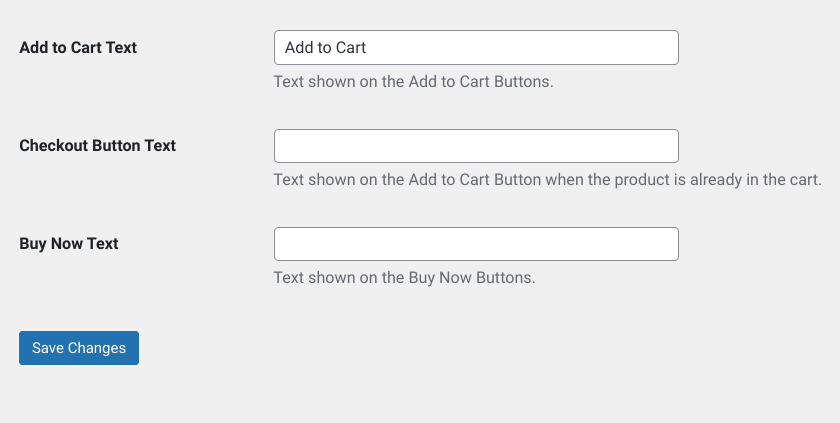Click the help text beneath the Buy Now field
840x423 pixels.
404,278
